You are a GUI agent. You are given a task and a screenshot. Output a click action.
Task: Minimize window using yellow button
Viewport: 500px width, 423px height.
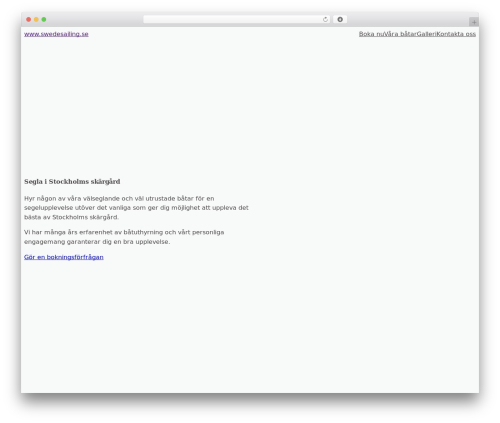click(36, 20)
